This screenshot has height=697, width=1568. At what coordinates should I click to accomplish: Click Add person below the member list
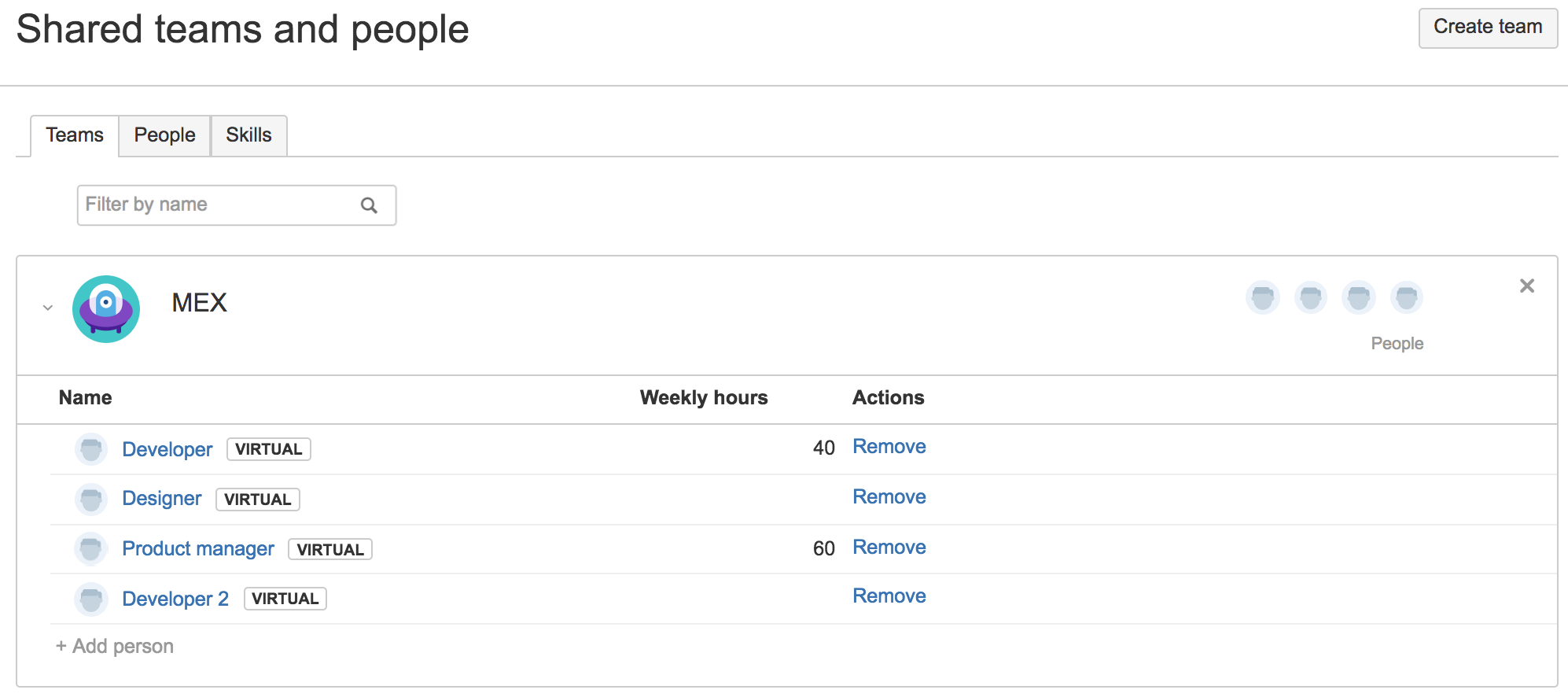point(115,647)
